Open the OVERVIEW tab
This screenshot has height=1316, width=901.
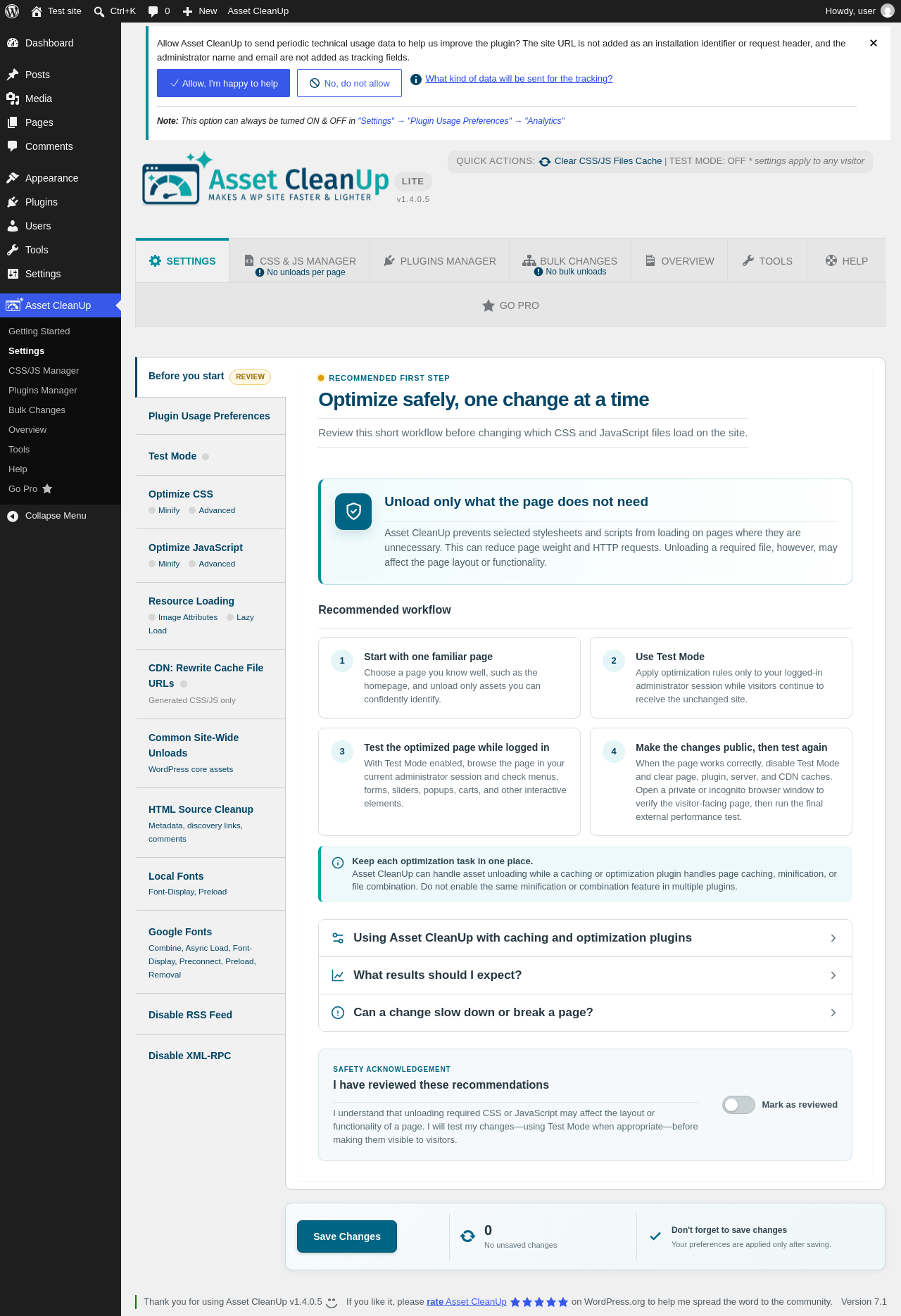[x=680, y=261]
